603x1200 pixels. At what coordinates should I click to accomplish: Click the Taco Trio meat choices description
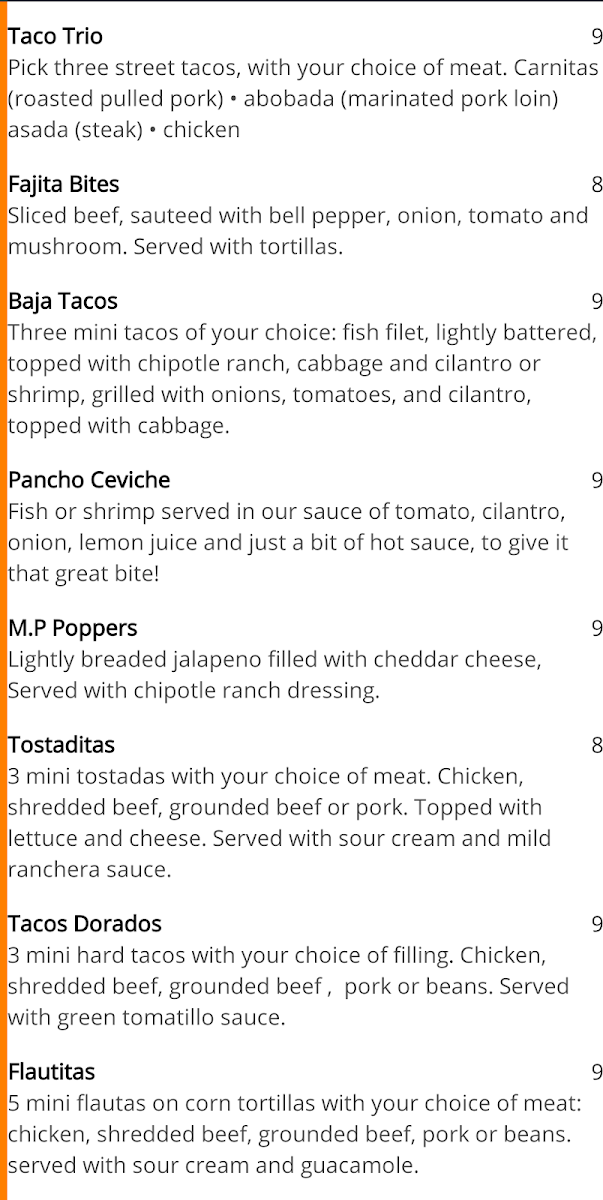pyautogui.click(x=300, y=99)
